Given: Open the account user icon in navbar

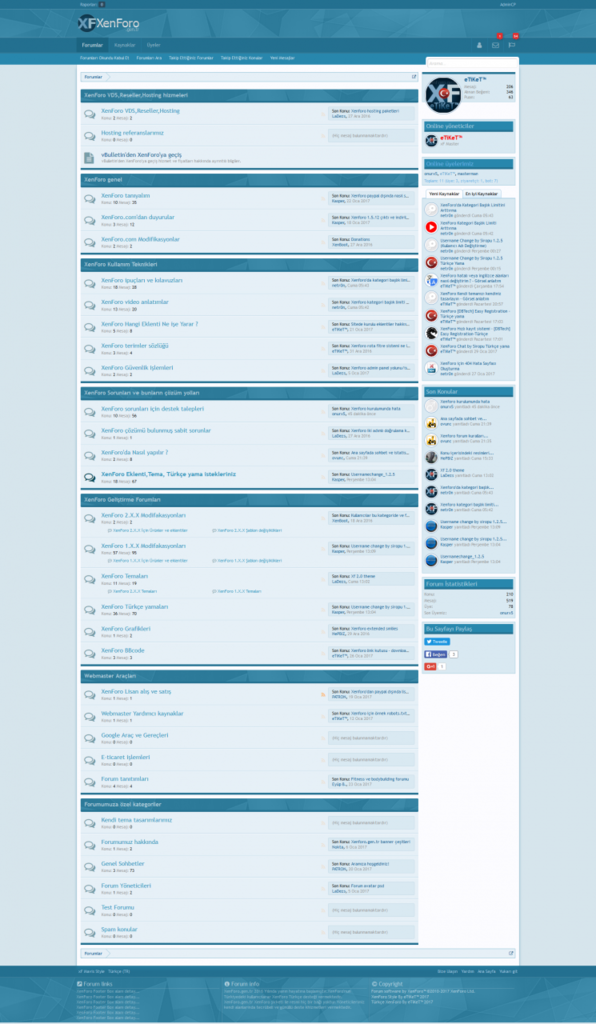Looking at the screenshot, I should click(x=479, y=45).
